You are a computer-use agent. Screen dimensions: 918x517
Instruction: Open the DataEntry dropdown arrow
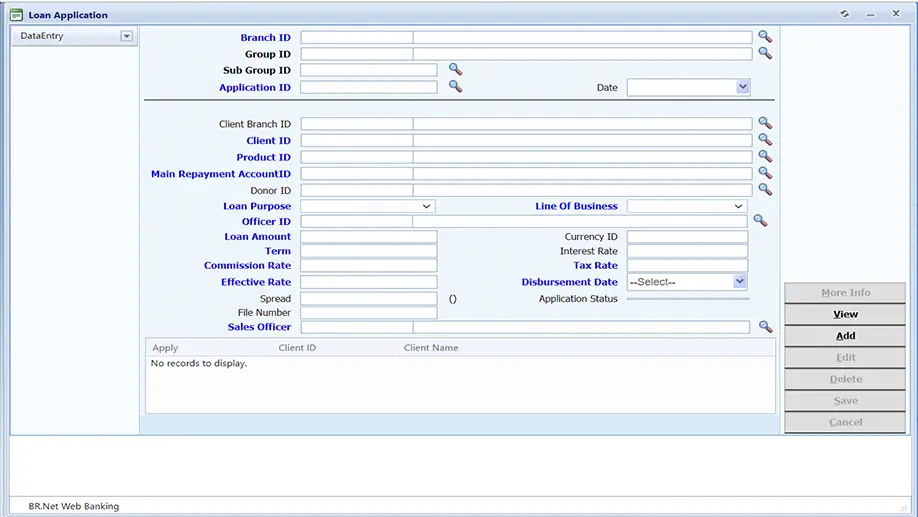tap(126, 36)
